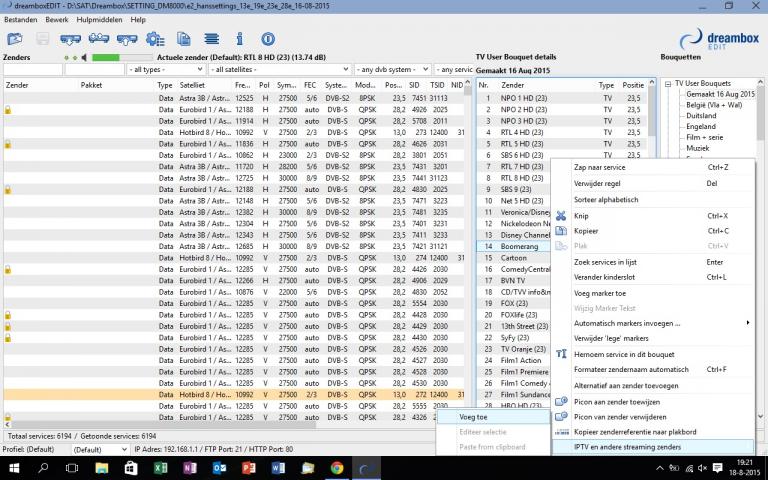Select 'Voeg toe' in the submenu

(x=474, y=417)
